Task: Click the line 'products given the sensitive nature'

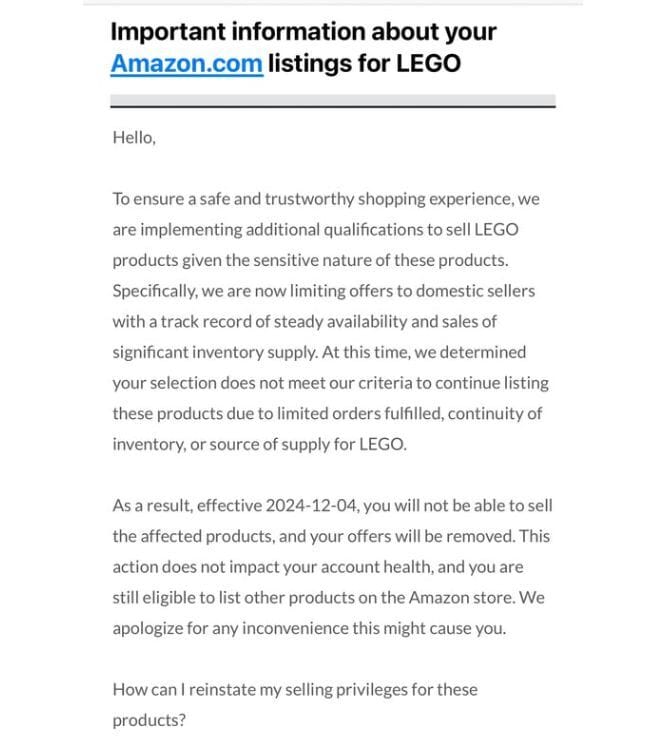Action: pyautogui.click(x=311, y=260)
